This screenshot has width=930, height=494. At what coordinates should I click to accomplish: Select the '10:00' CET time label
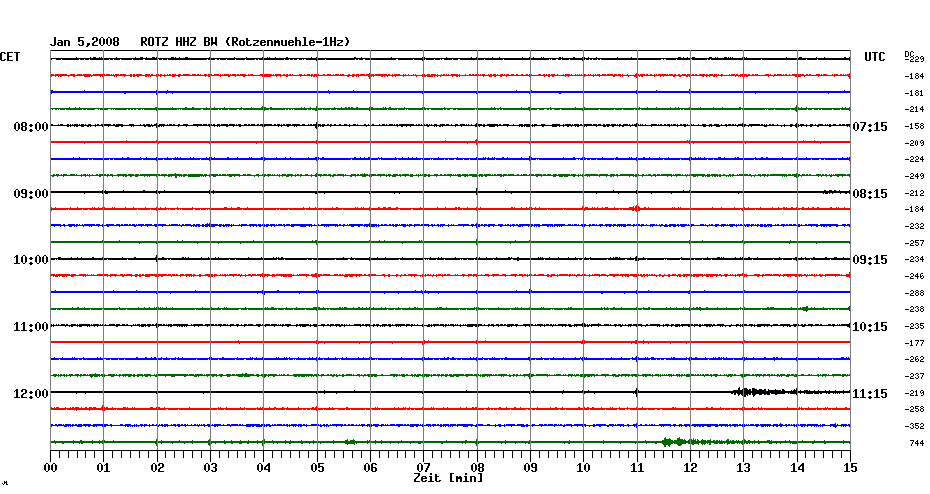tap(31, 260)
